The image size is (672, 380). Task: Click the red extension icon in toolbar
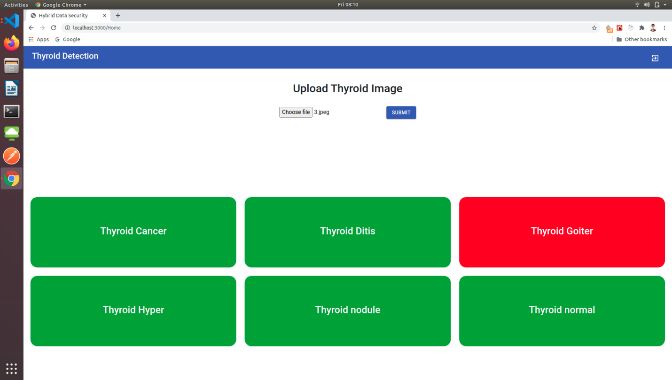pyautogui.click(x=619, y=28)
